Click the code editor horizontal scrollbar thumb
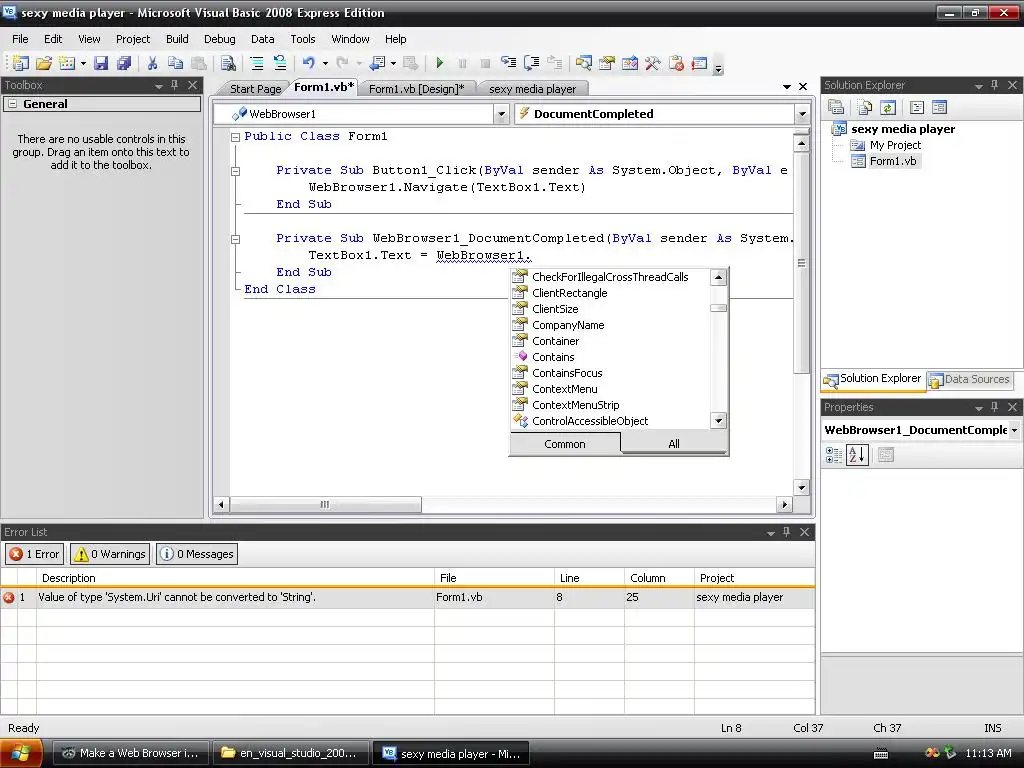 tap(325, 505)
